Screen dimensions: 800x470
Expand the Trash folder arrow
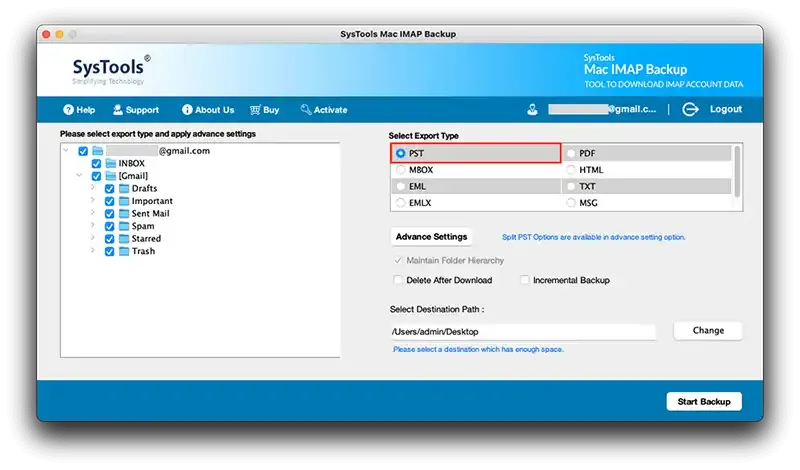pos(92,250)
